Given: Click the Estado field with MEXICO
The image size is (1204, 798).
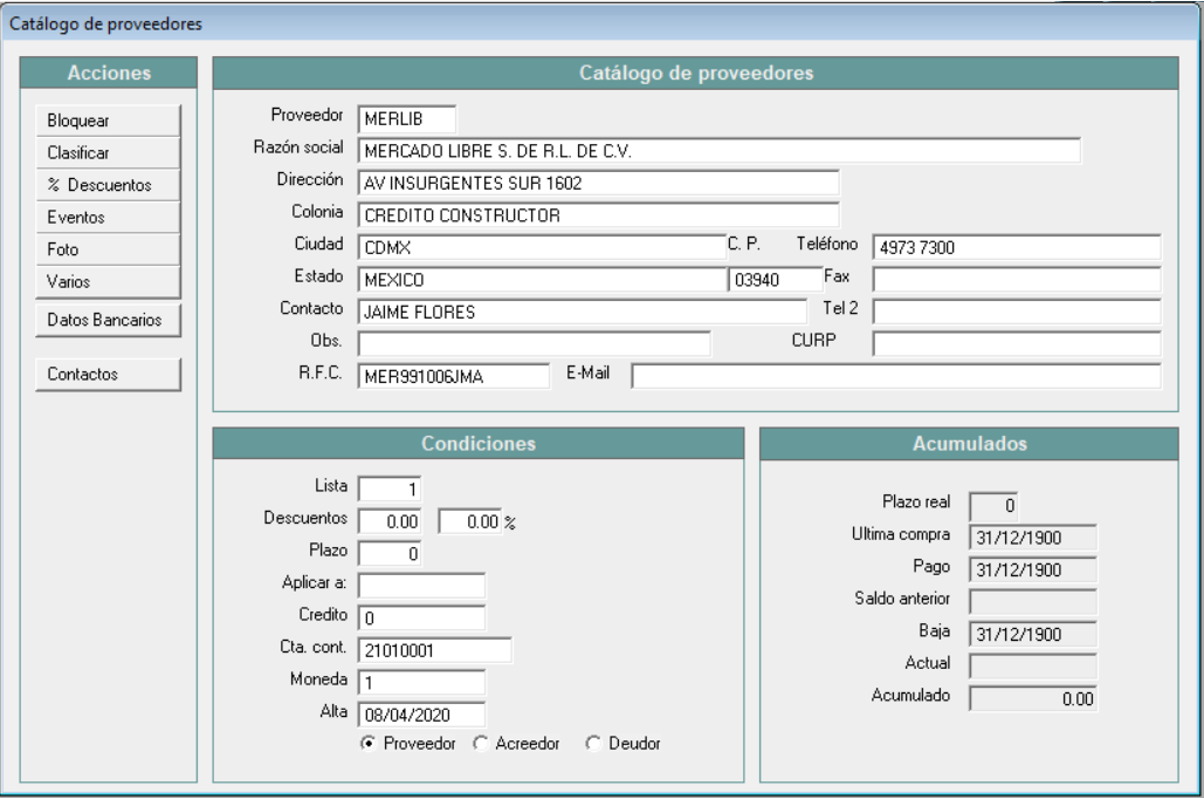Looking at the screenshot, I should (x=541, y=280).
